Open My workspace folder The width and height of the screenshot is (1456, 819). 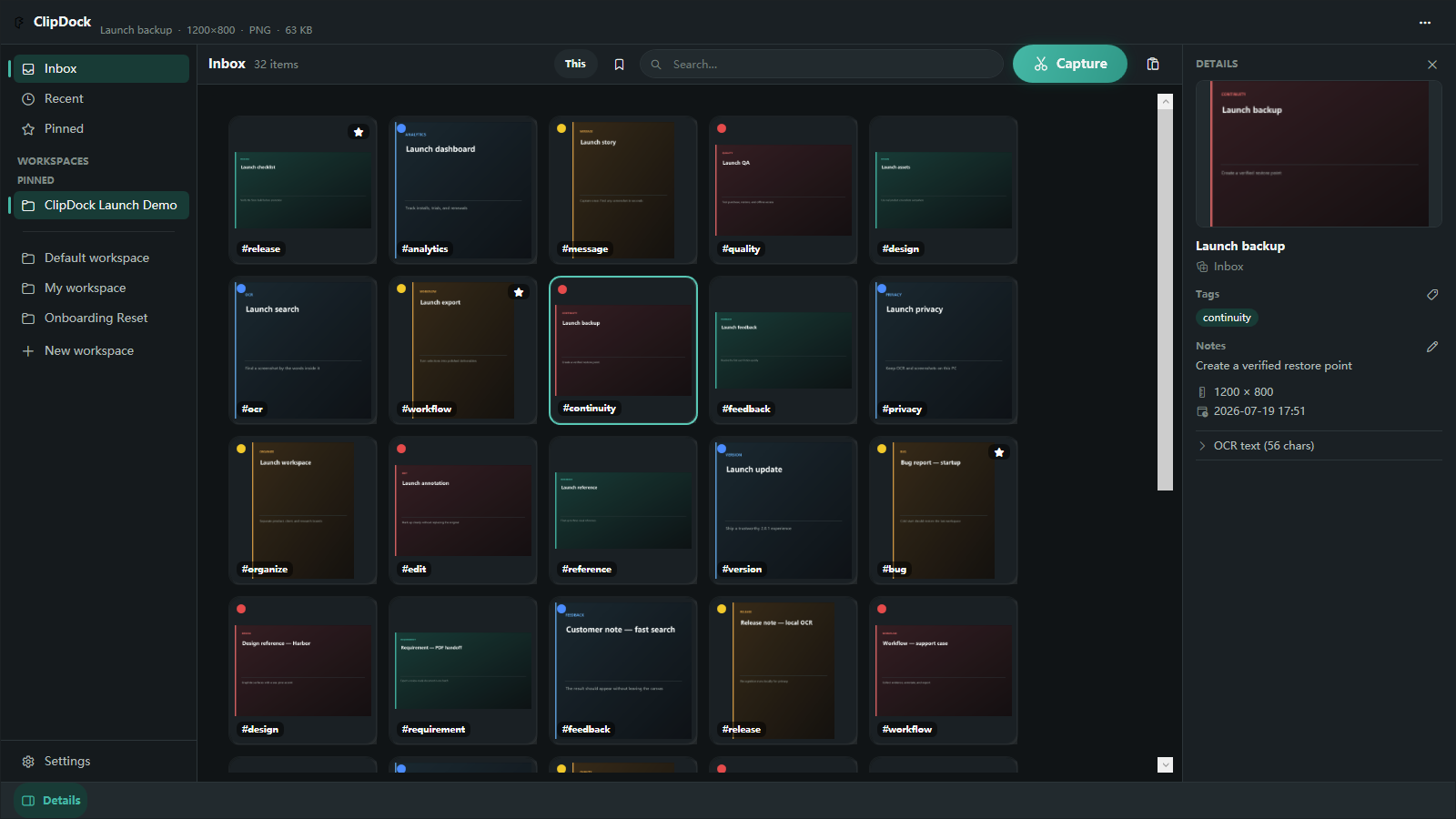click(x=101, y=288)
